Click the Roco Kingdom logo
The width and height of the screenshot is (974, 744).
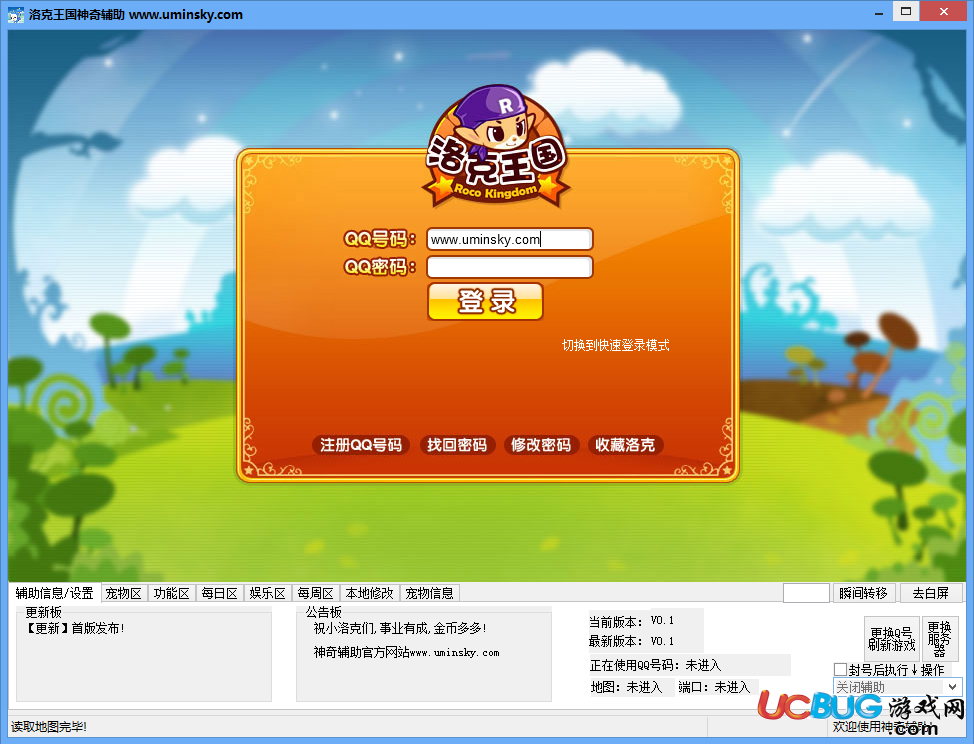497,149
